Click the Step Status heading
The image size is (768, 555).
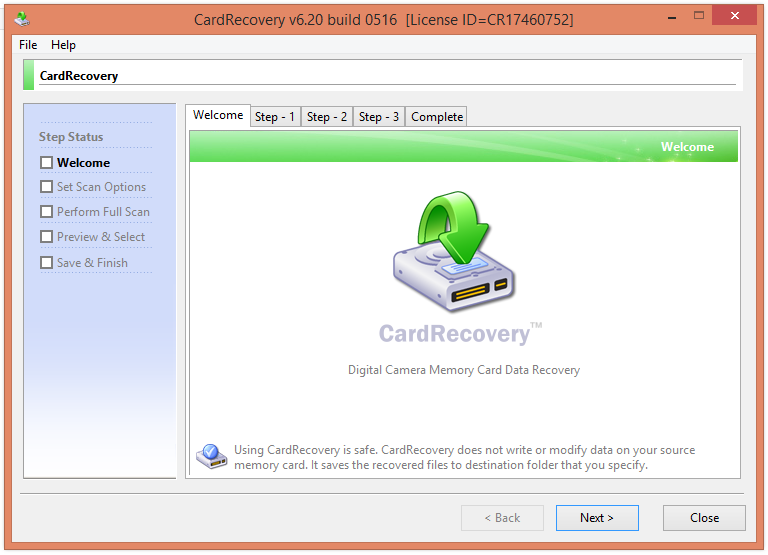[x=71, y=137]
